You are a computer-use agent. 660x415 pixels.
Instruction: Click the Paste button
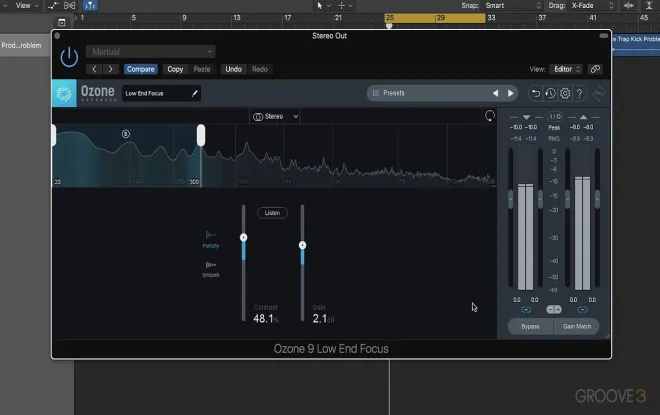click(x=202, y=69)
